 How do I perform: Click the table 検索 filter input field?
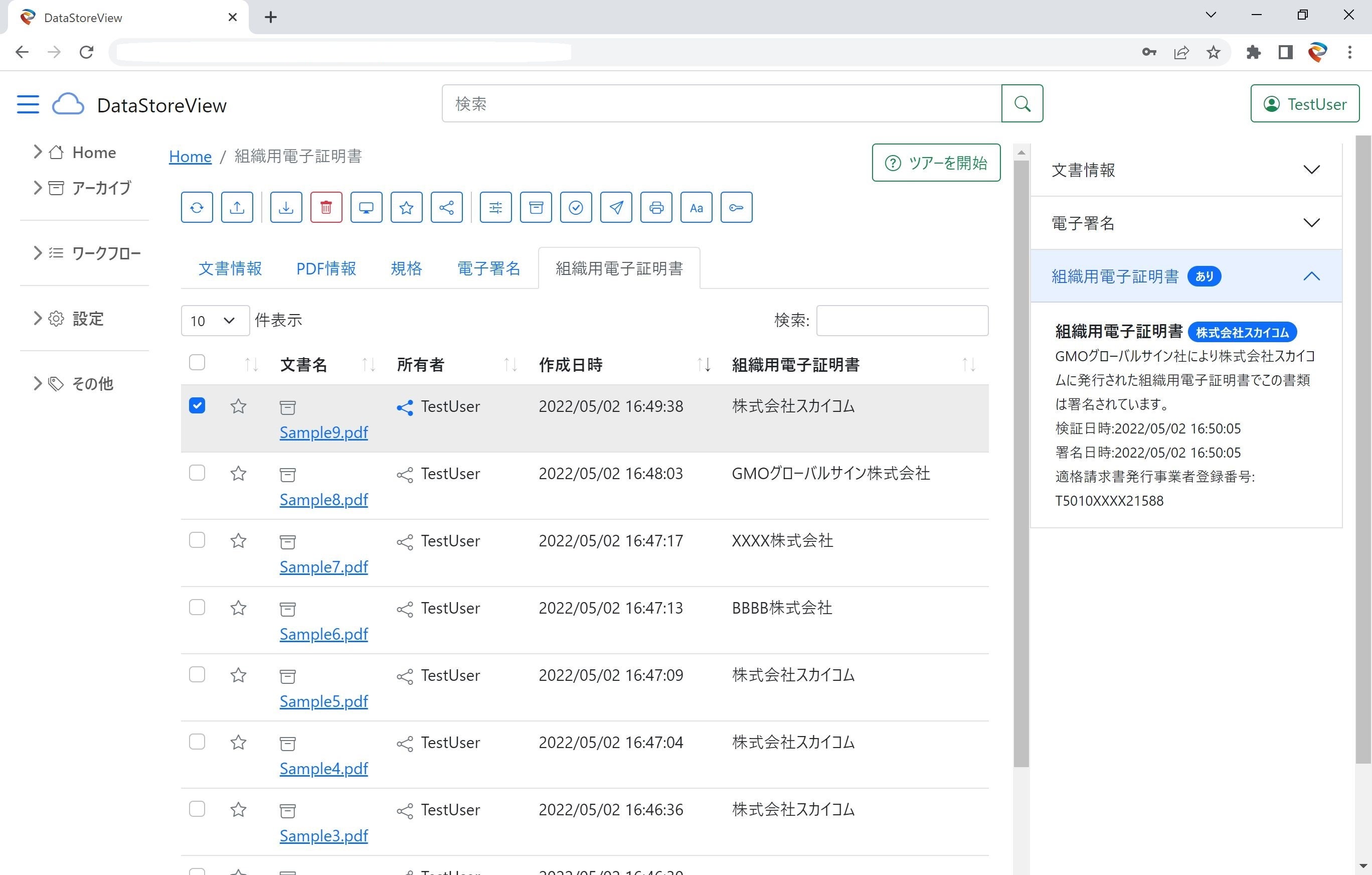[902, 321]
